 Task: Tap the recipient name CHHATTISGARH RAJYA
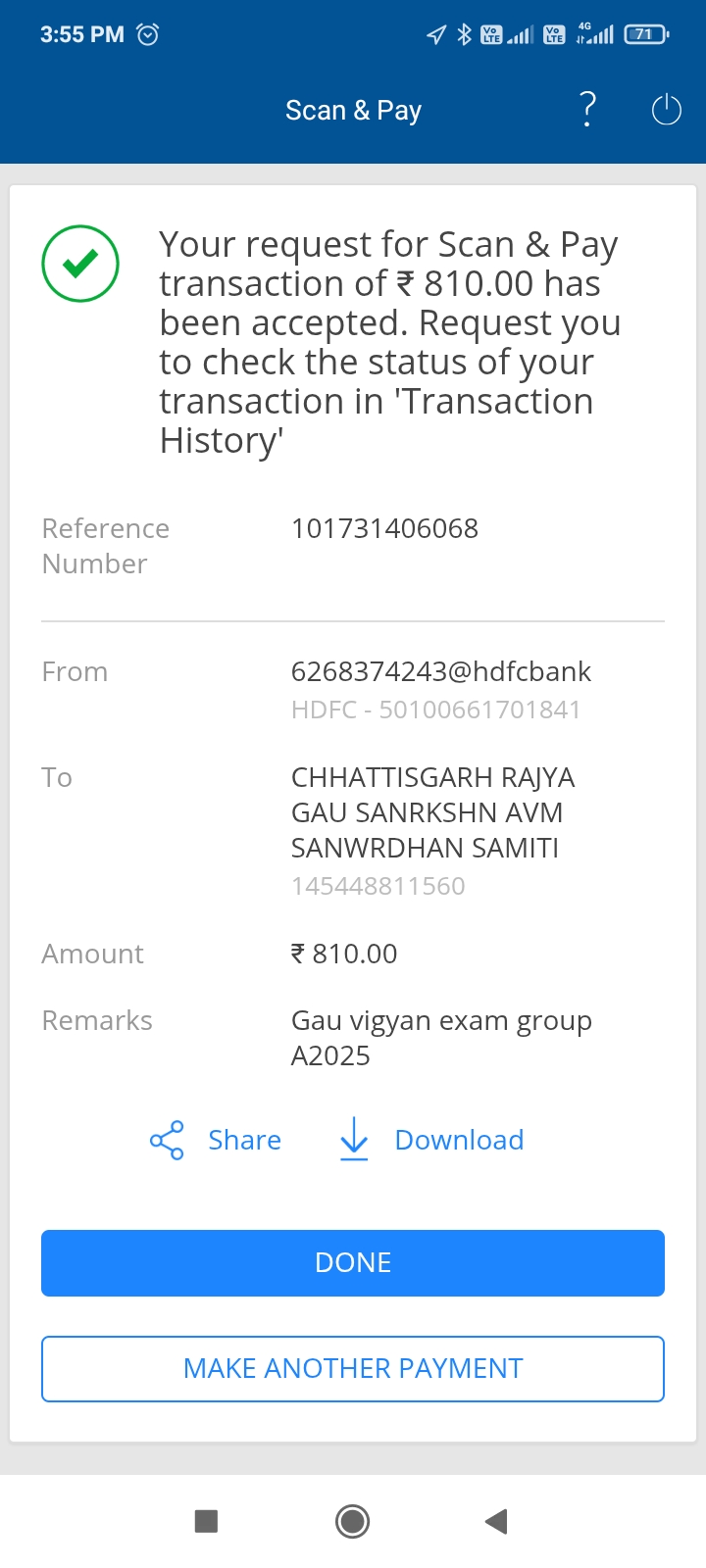pyautogui.click(x=432, y=777)
